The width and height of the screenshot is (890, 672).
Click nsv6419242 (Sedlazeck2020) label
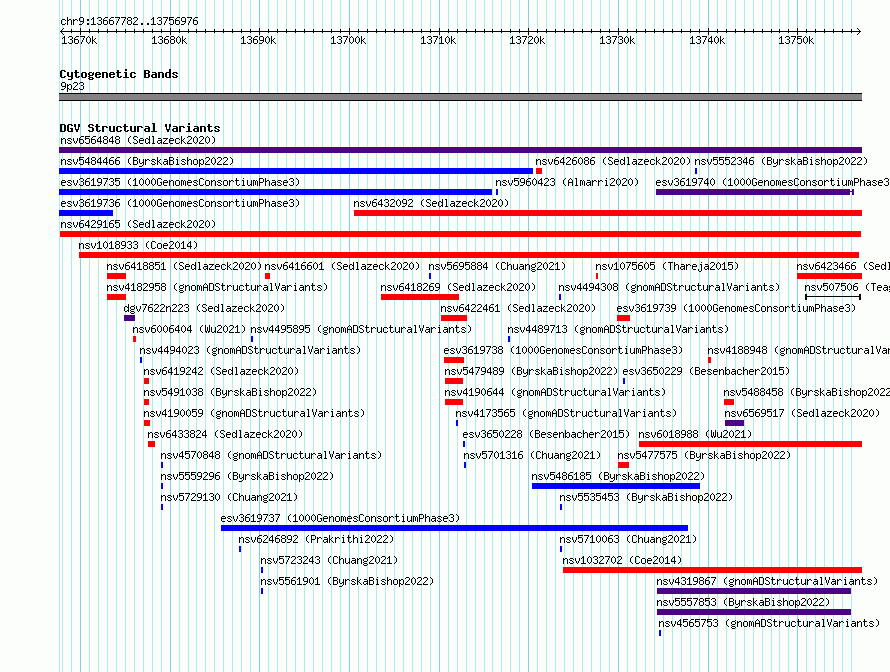[221, 371]
